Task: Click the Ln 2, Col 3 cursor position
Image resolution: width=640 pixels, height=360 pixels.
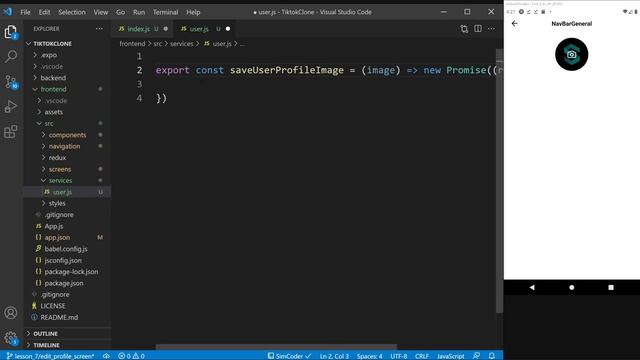Action: pos(334,356)
